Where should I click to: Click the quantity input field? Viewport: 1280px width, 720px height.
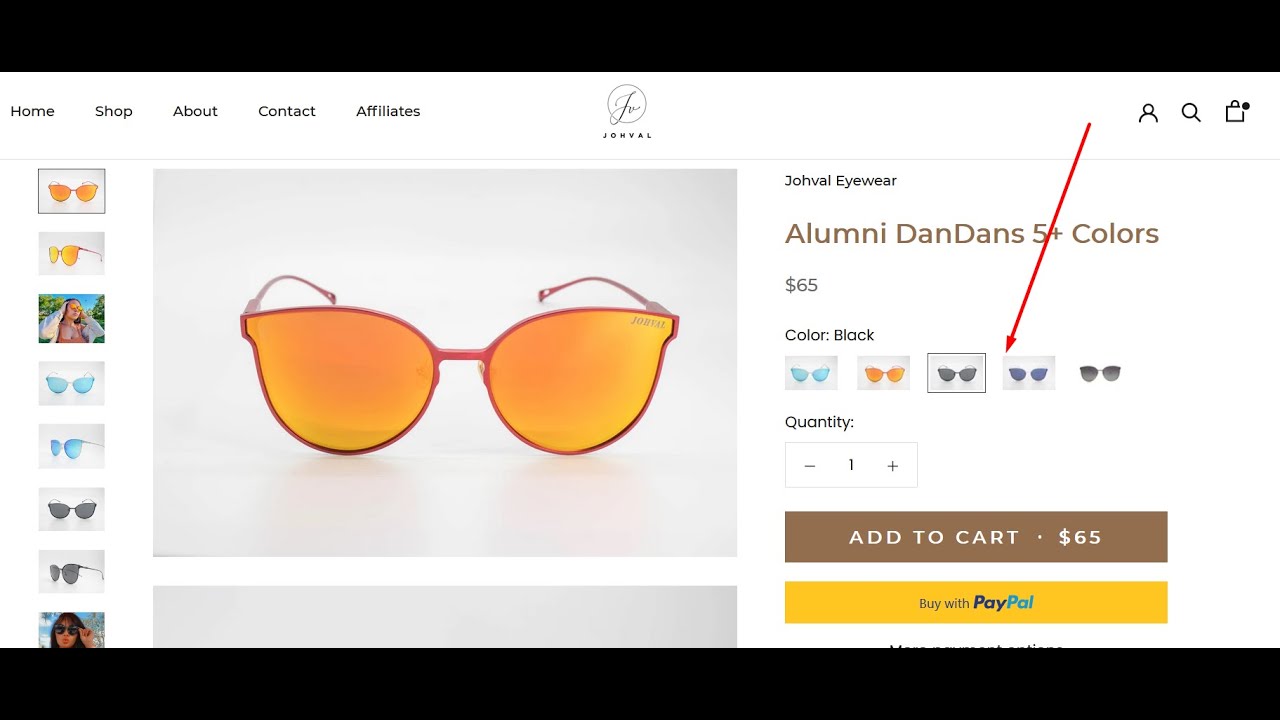[851, 465]
